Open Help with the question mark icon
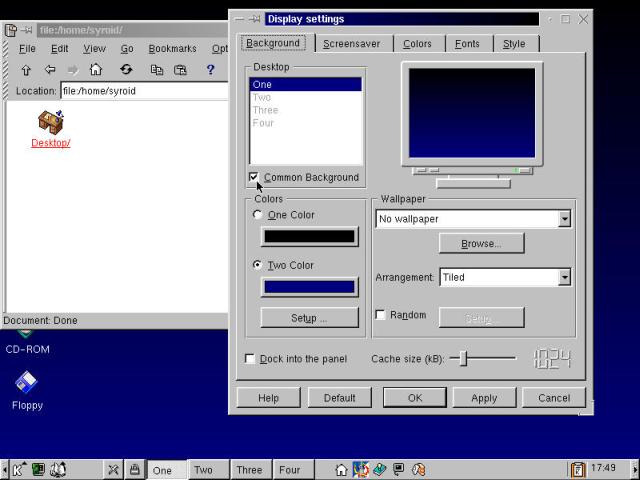The image size is (640, 480). 210,70
